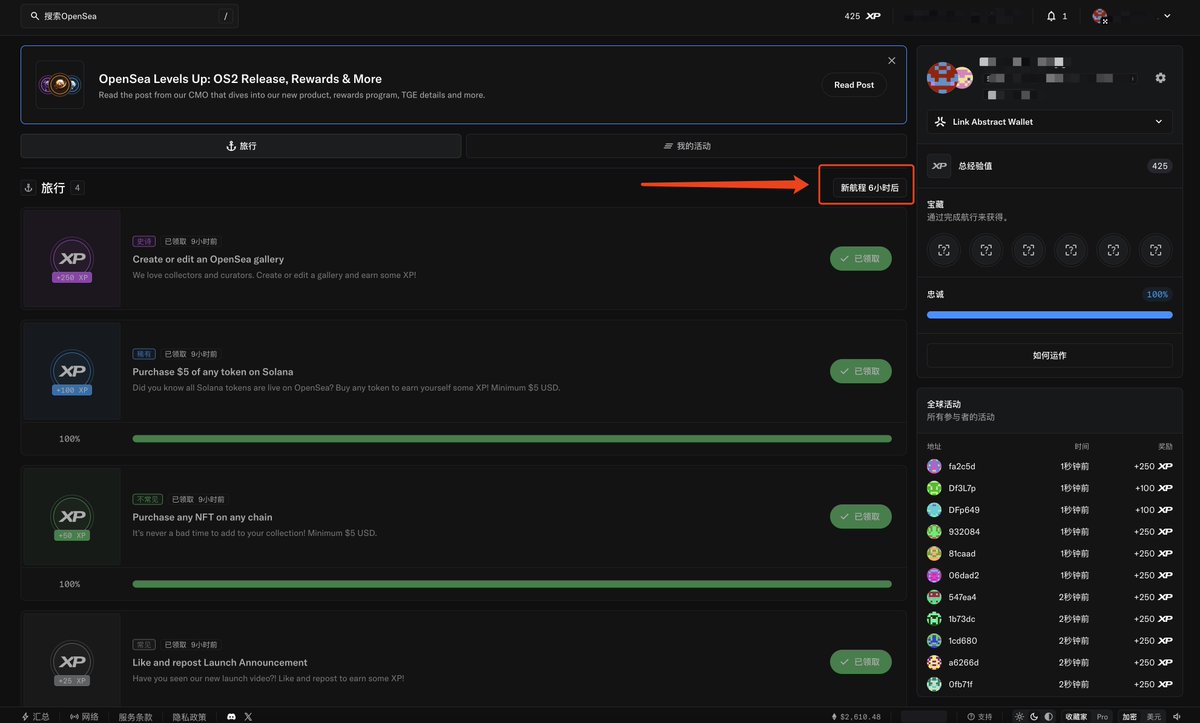Click the 忠诚 100% value
This screenshot has width=1200, height=723.
[x=1157, y=295]
